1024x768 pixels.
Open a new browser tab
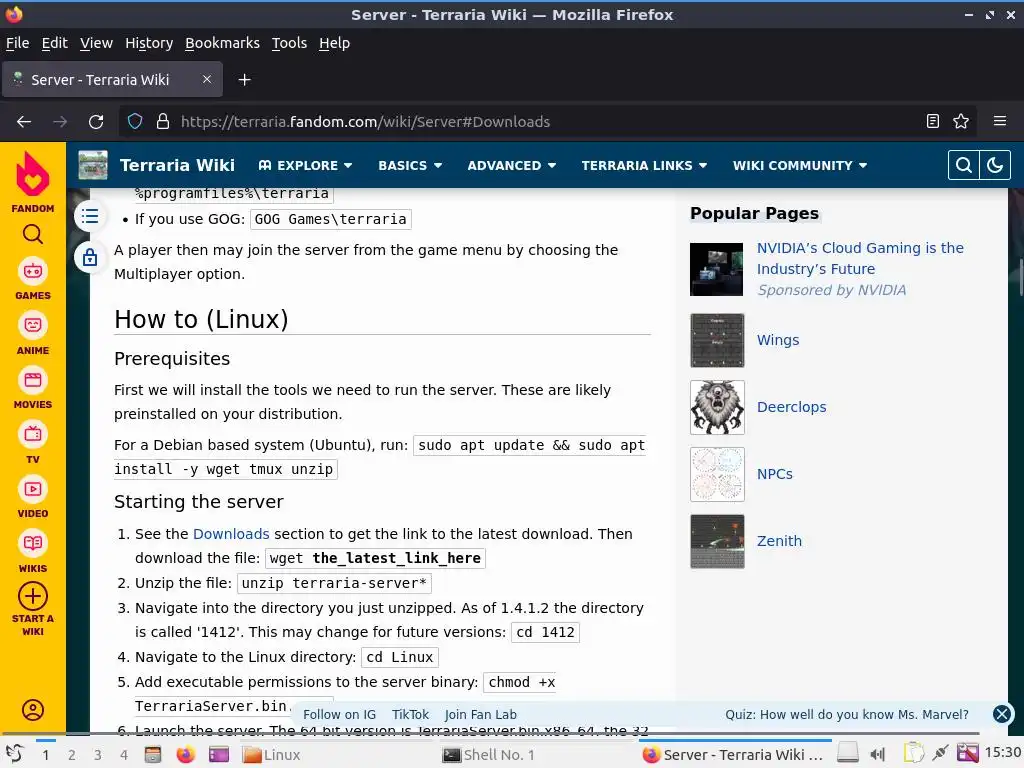[244, 80]
